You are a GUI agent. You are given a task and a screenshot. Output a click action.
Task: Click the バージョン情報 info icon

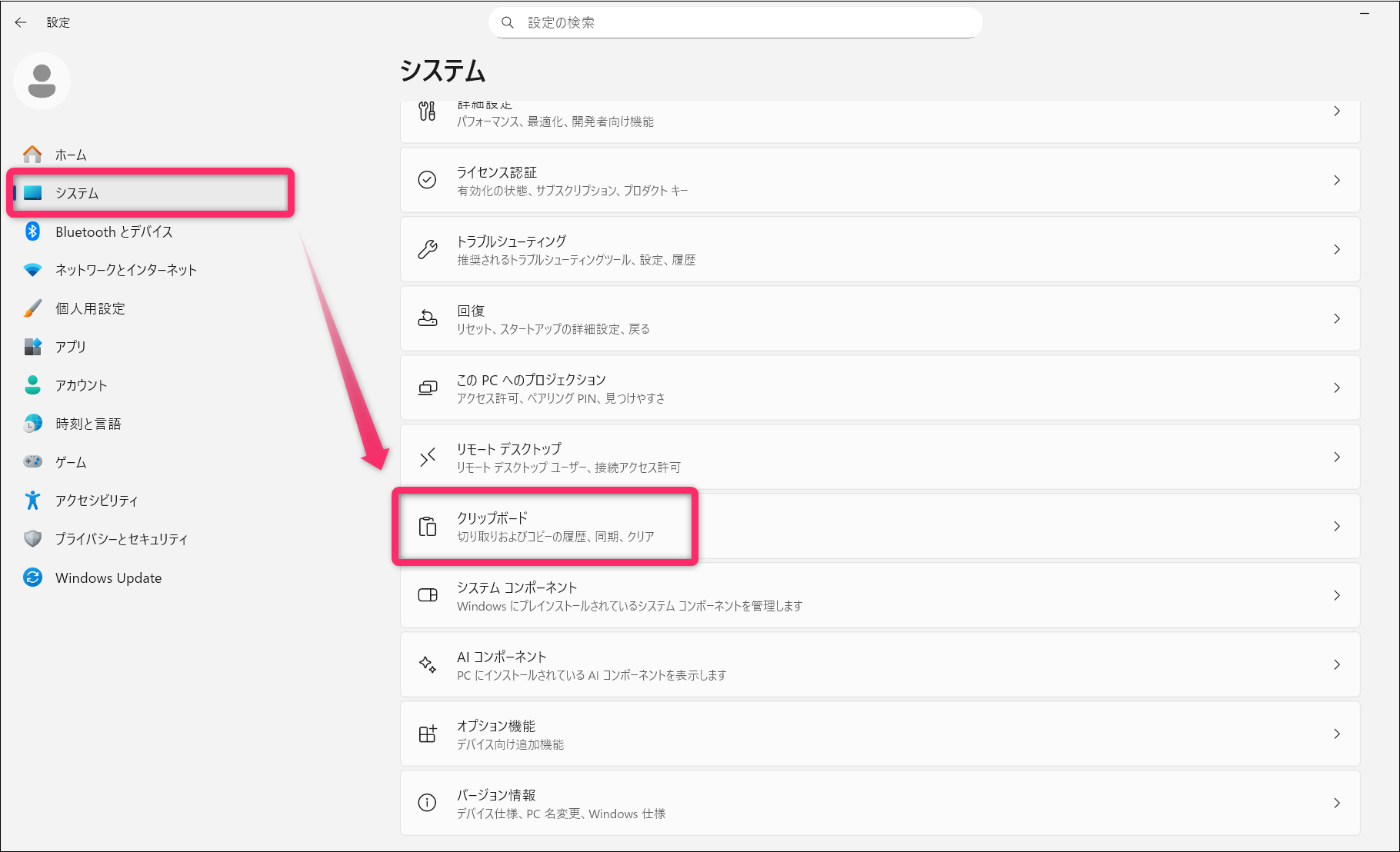pyautogui.click(x=427, y=803)
